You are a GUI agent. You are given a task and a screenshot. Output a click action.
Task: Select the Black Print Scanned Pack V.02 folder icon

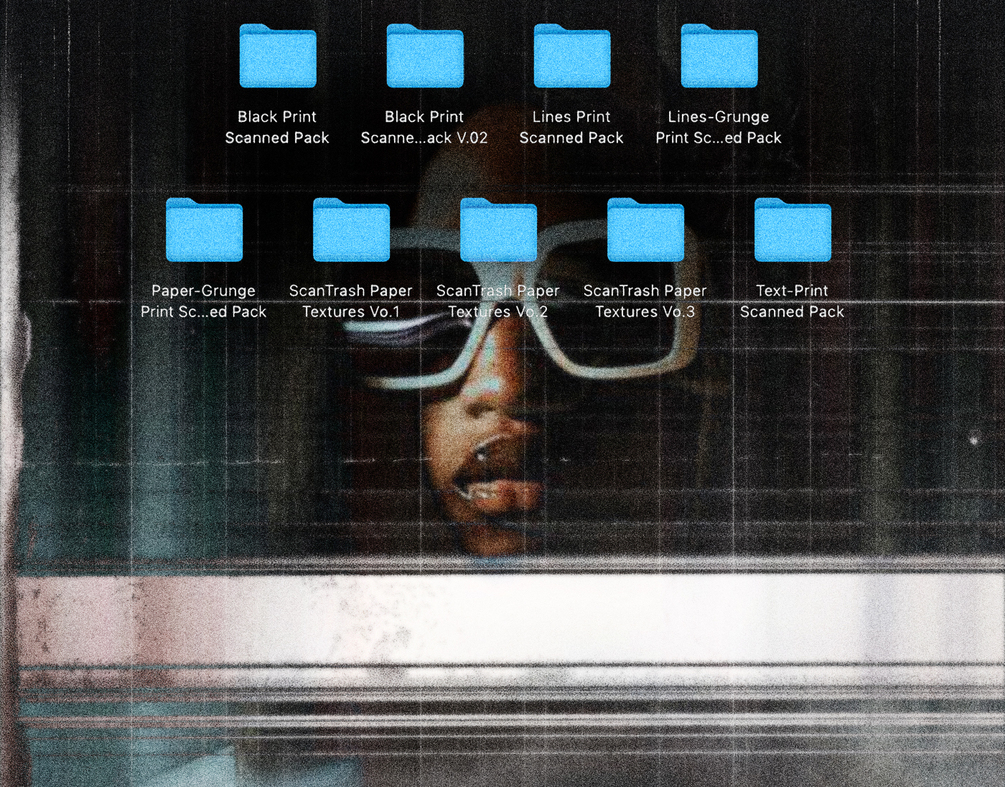(425, 56)
